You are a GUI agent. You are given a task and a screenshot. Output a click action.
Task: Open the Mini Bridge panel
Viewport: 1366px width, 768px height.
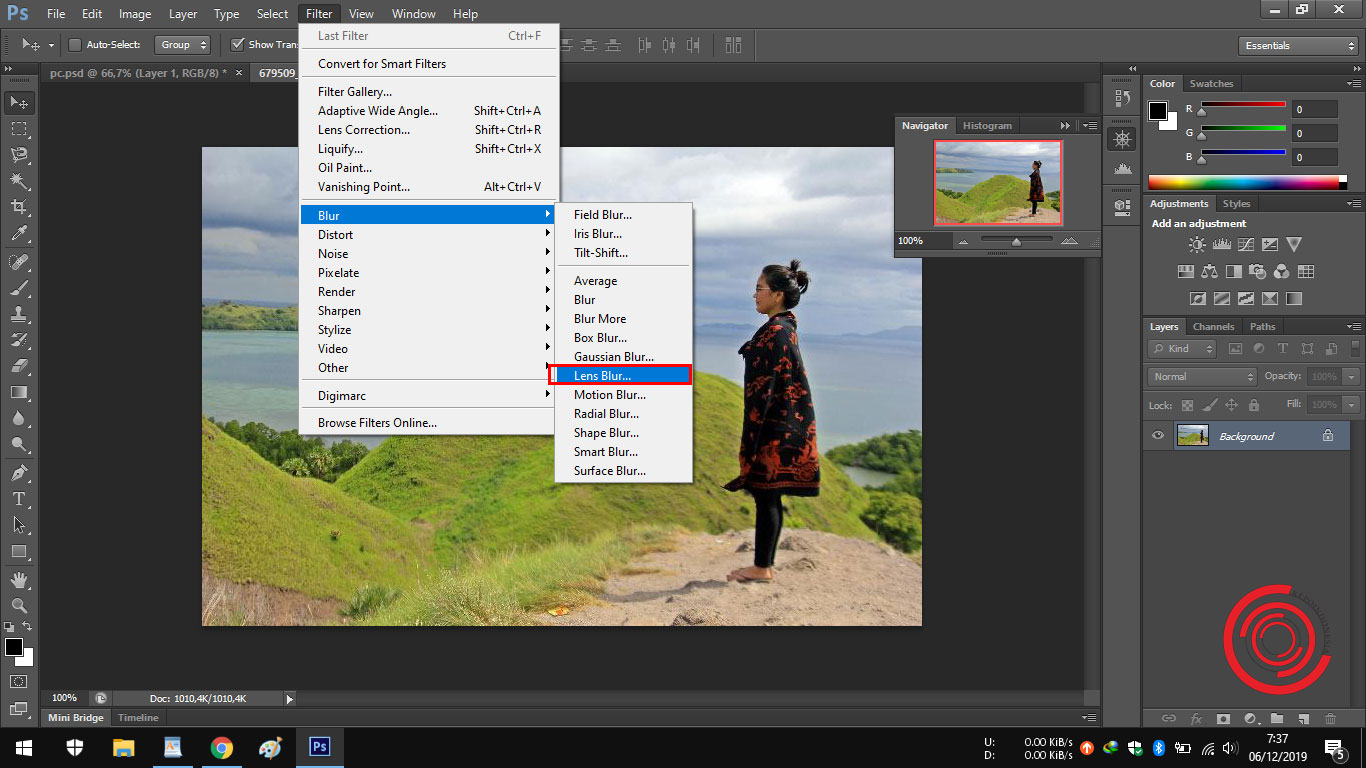click(x=75, y=717)
